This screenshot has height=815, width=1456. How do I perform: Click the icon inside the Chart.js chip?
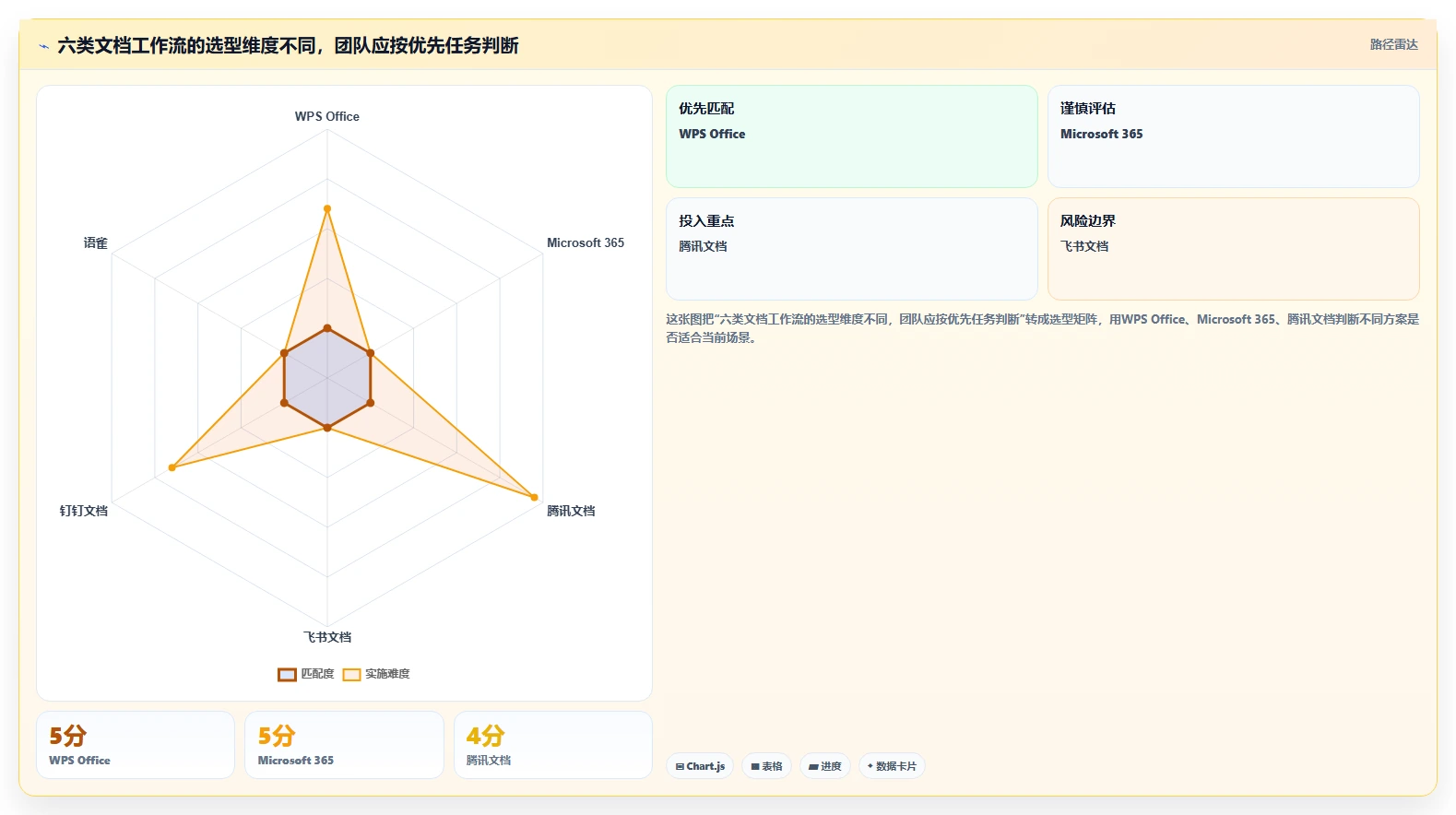click(x=680, y=767)
